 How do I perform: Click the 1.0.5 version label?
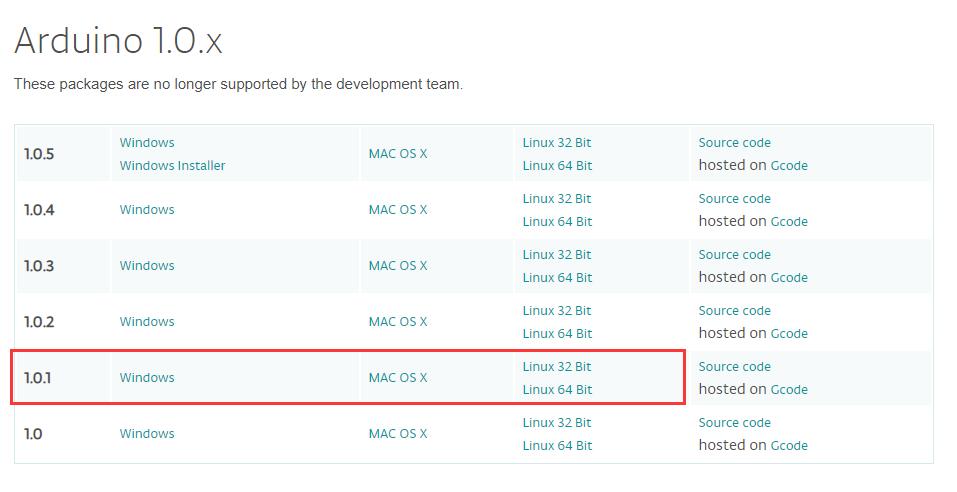tap(39, 154)
